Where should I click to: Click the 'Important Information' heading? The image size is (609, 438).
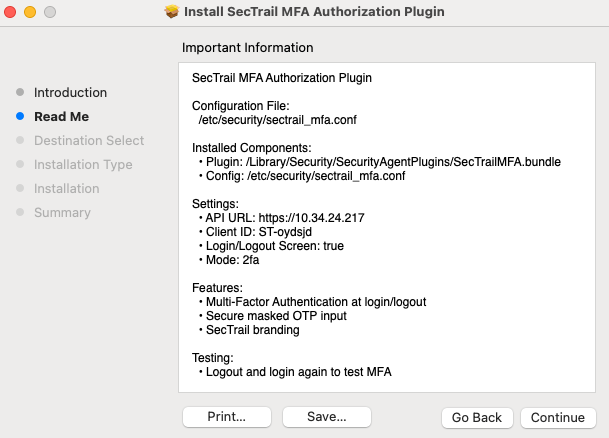click(x=247, y=47)
